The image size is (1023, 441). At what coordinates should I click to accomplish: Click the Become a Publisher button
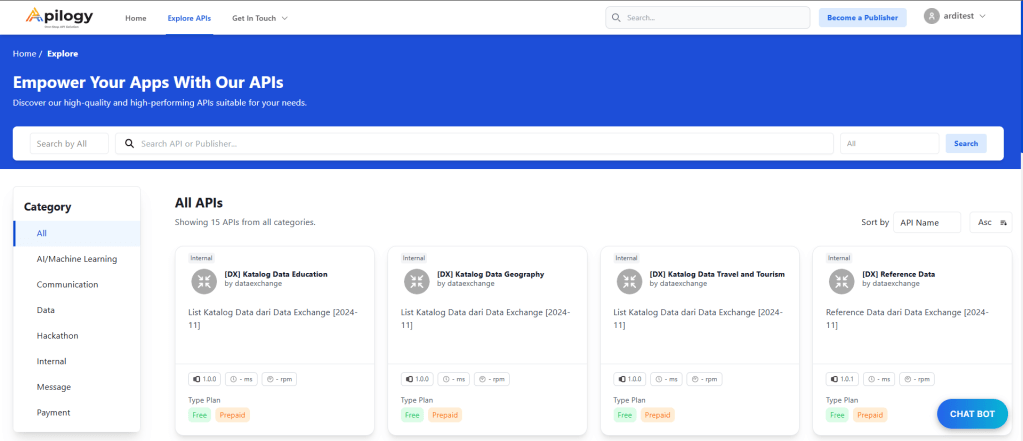[x=862, y=18]
